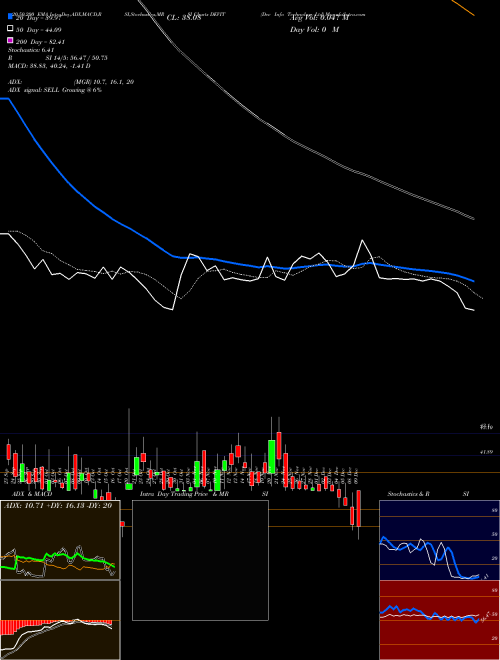
Task: Select the '50 Day = 44.09' legend text
Action: [x=39, y=30]
